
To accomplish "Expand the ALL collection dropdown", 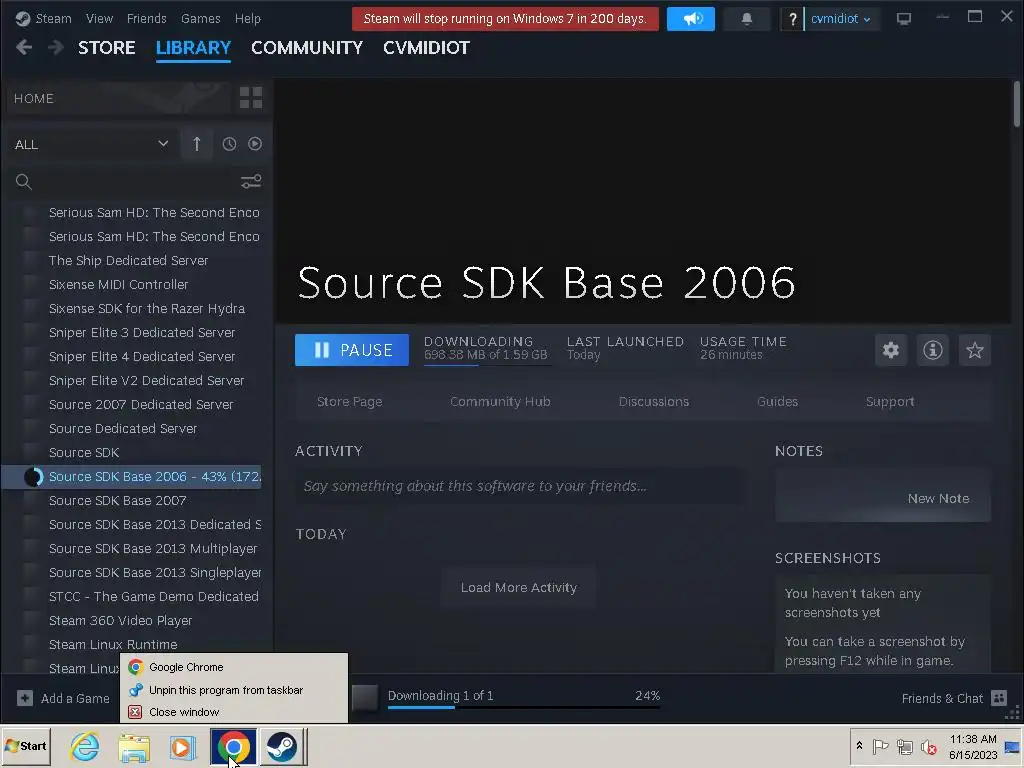I will 91,144.
